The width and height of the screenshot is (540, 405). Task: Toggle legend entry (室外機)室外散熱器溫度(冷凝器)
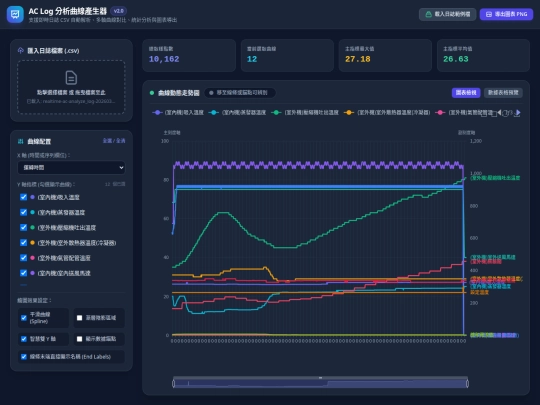[387, 112]
